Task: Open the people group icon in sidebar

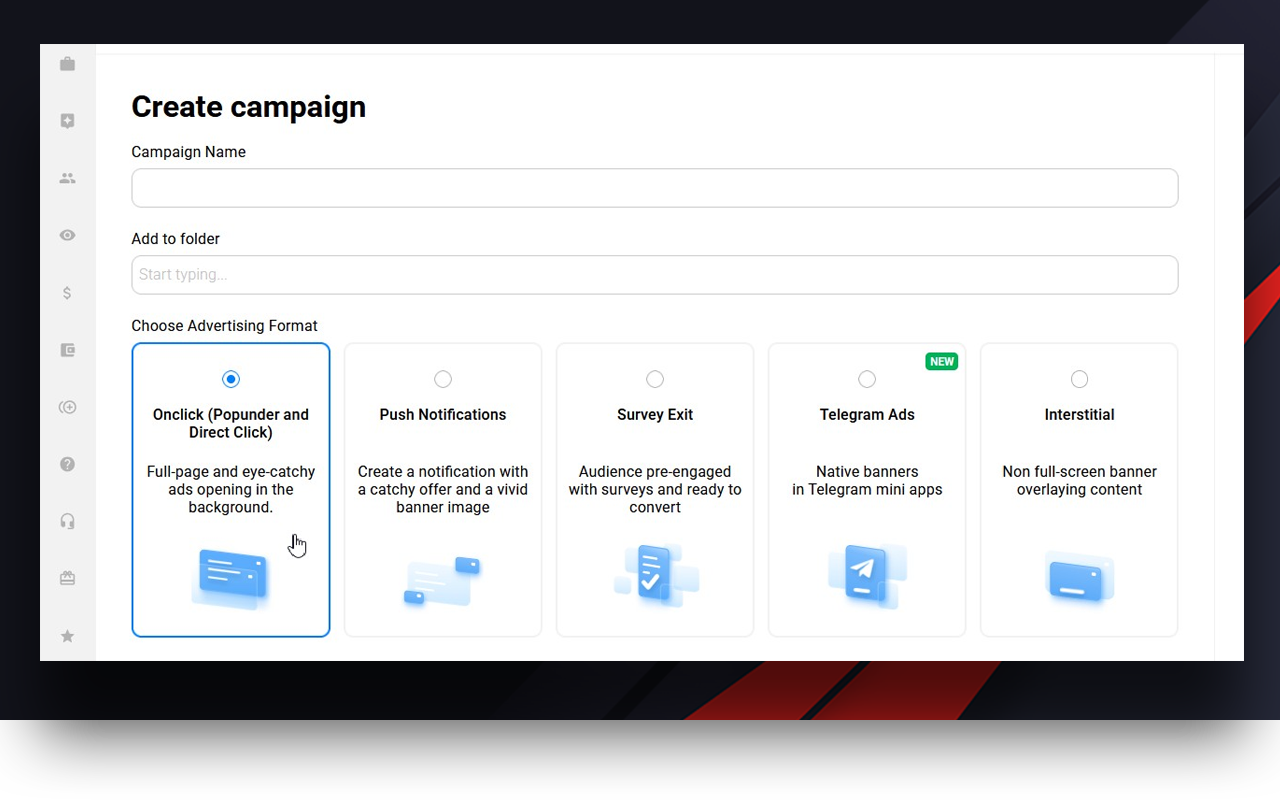Action: [67, 178]
